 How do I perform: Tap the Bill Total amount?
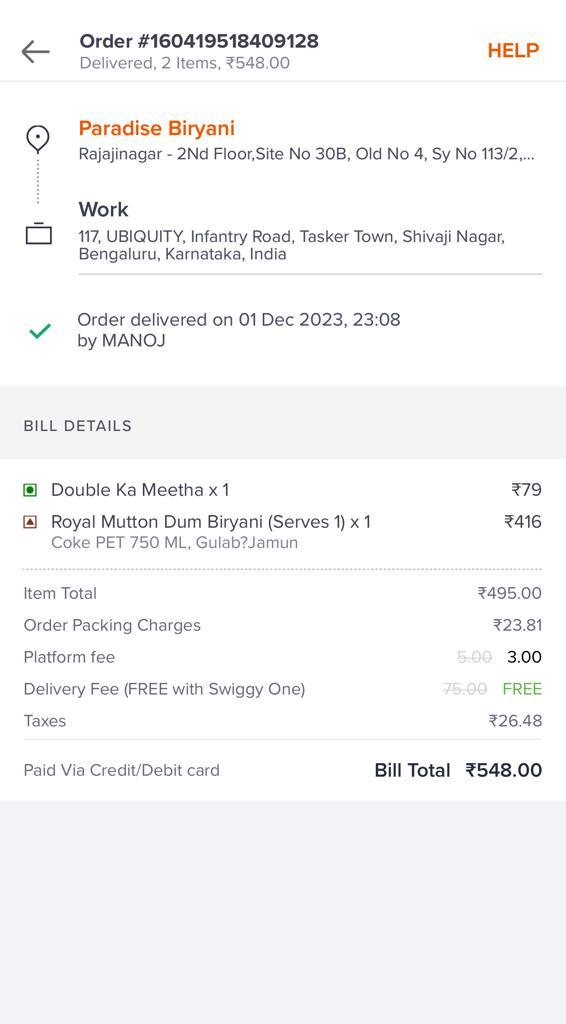[503, 771]
